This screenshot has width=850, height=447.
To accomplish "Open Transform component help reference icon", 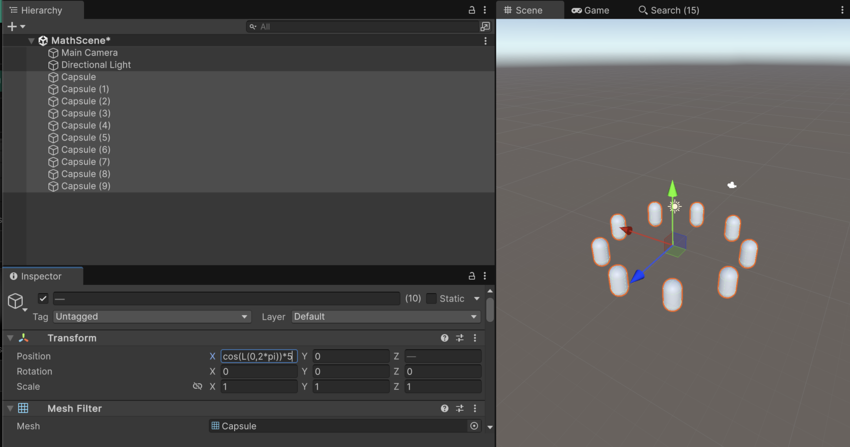I will point(444,338).
